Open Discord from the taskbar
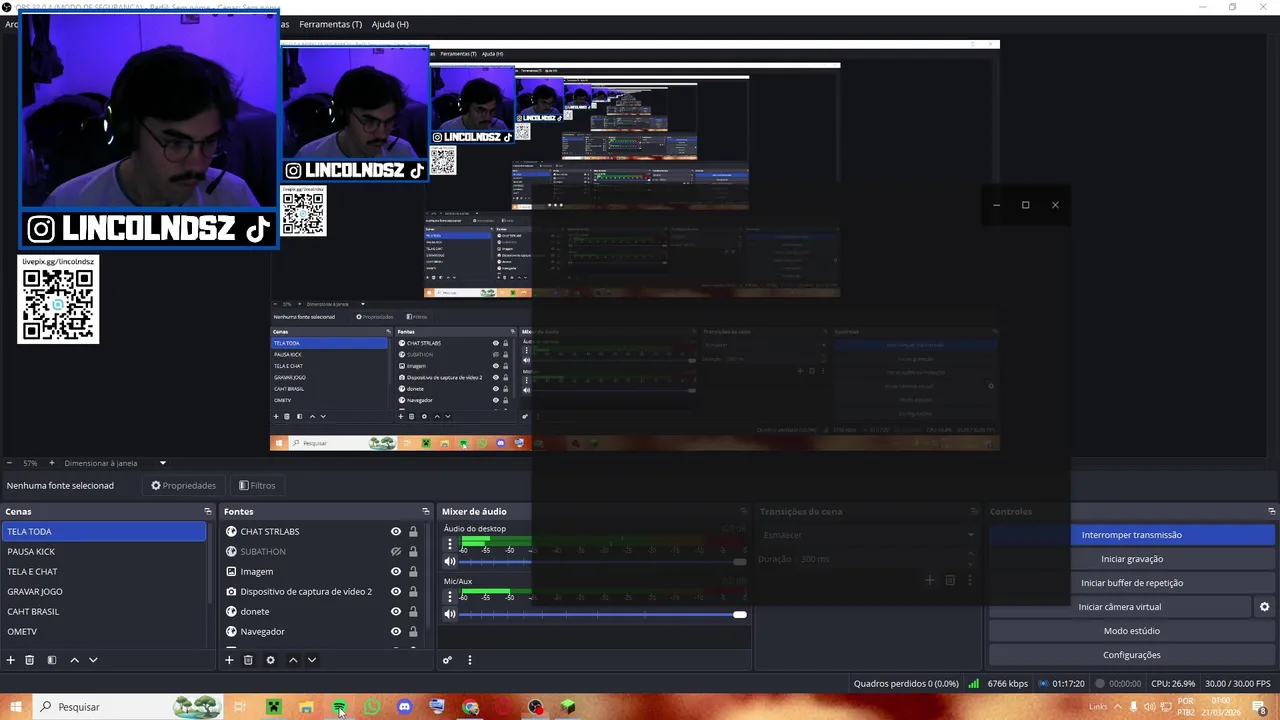Screen dimensions: 1280x720 pos(404,707)
